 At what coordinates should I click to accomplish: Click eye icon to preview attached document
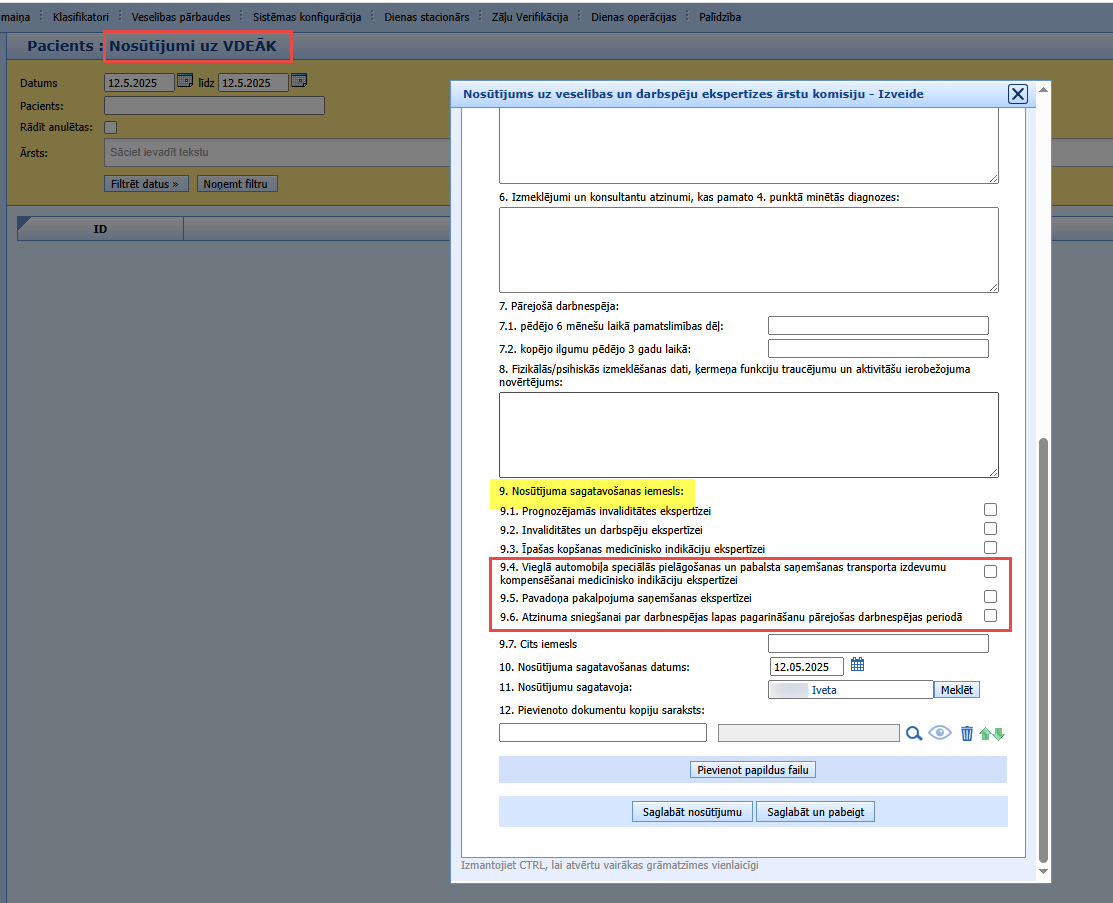940,733
